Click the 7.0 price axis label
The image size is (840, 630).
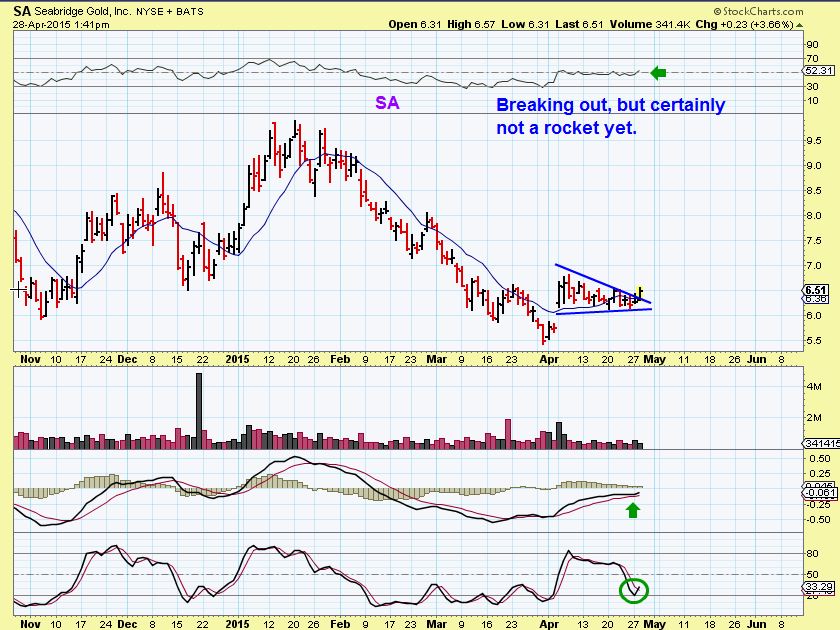[813, 266]
